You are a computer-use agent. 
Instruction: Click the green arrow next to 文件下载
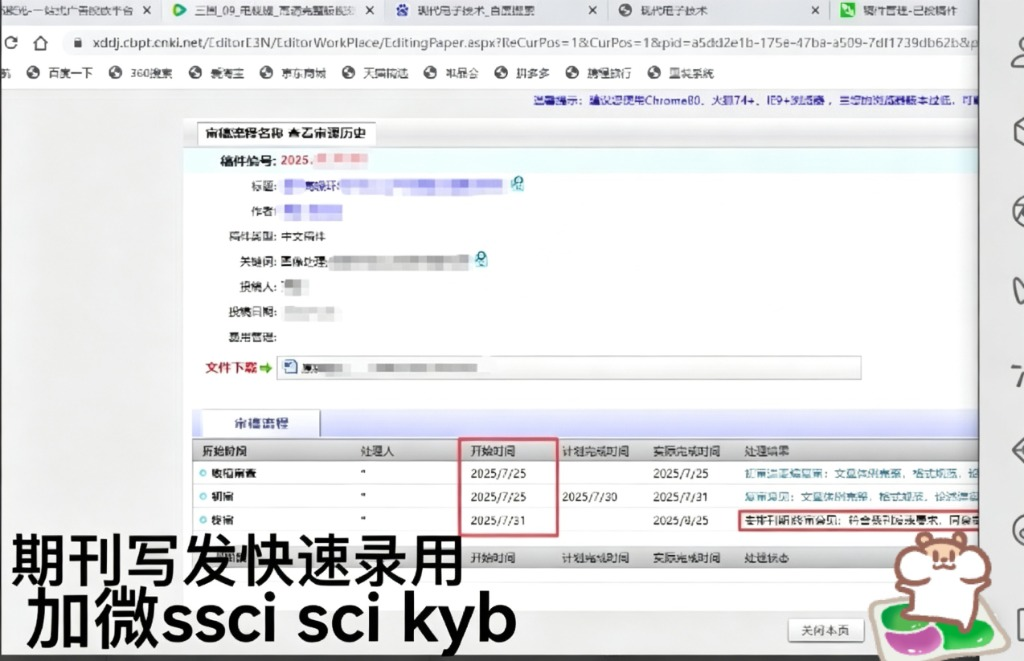[266, 368]
